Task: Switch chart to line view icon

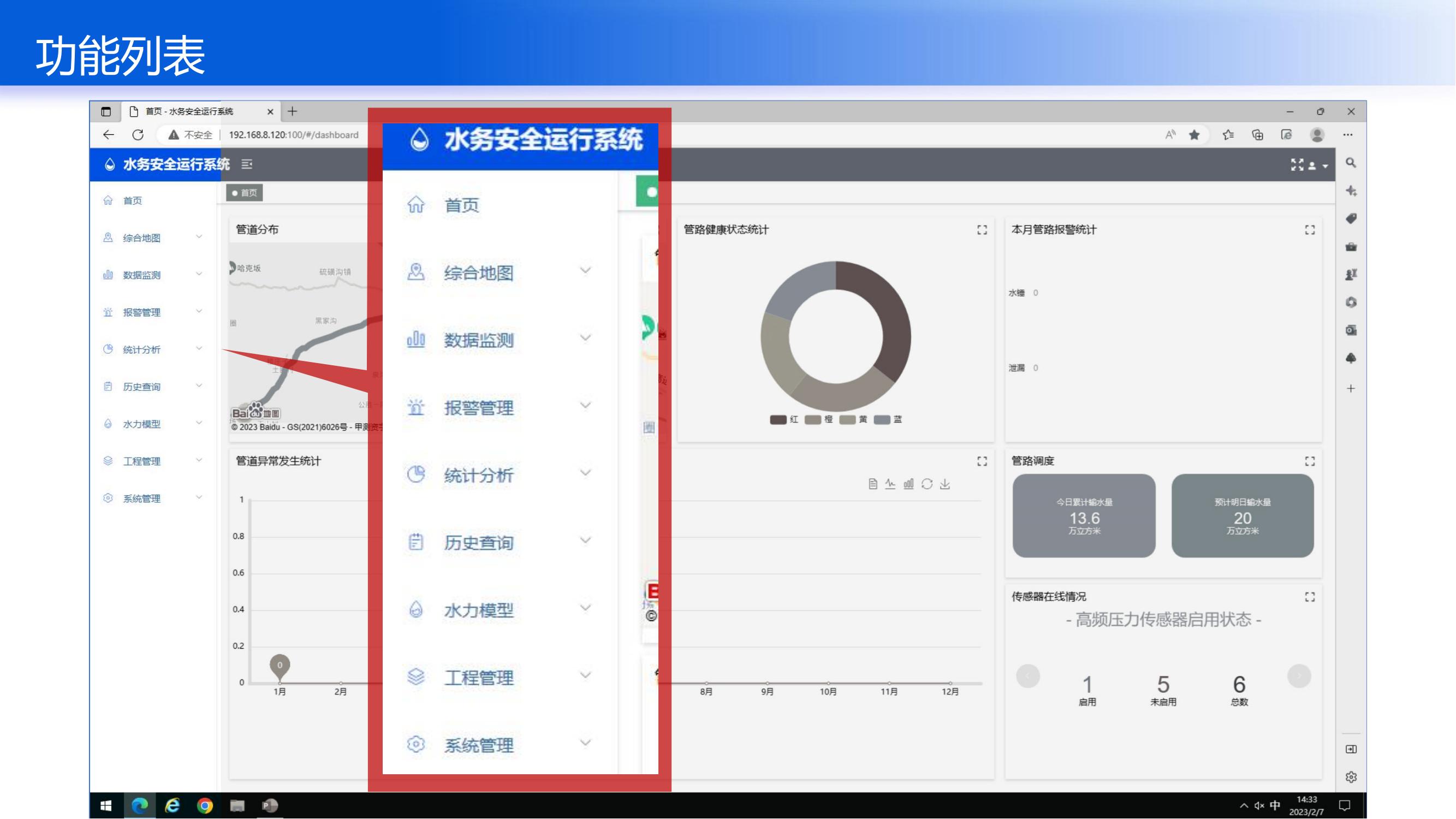Action: point(891,484)
